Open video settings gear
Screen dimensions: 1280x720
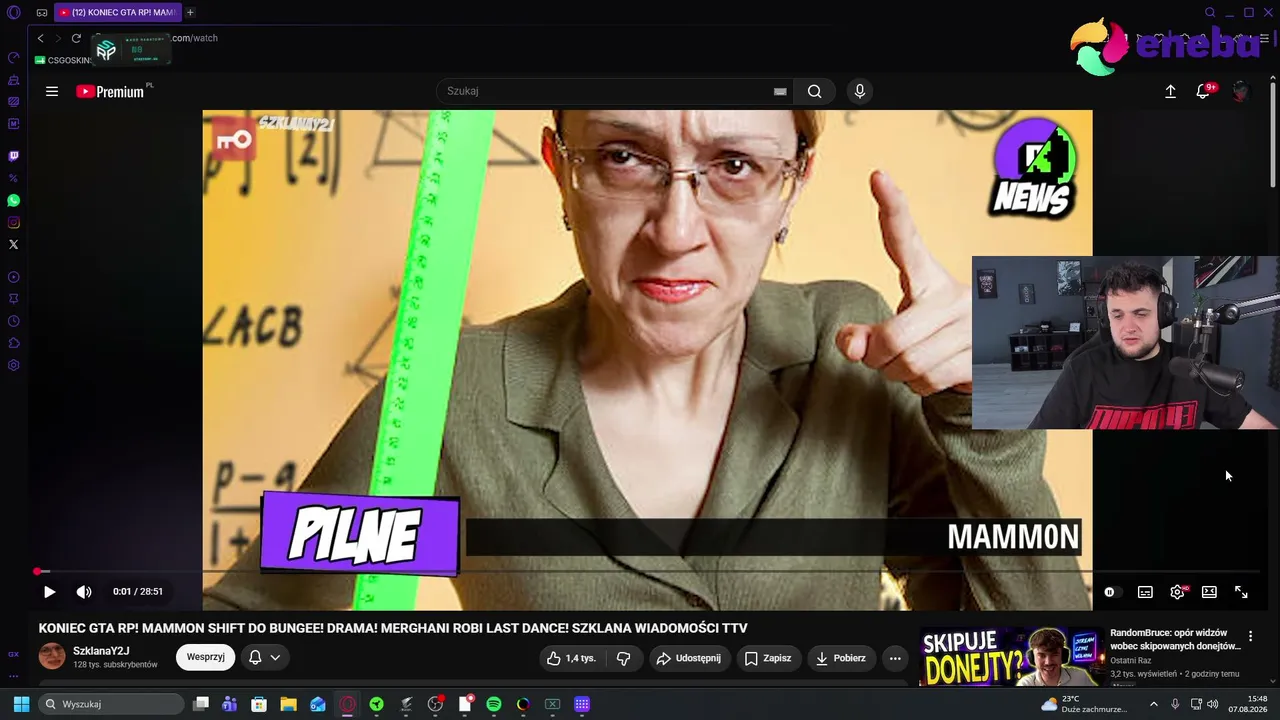1177,592
